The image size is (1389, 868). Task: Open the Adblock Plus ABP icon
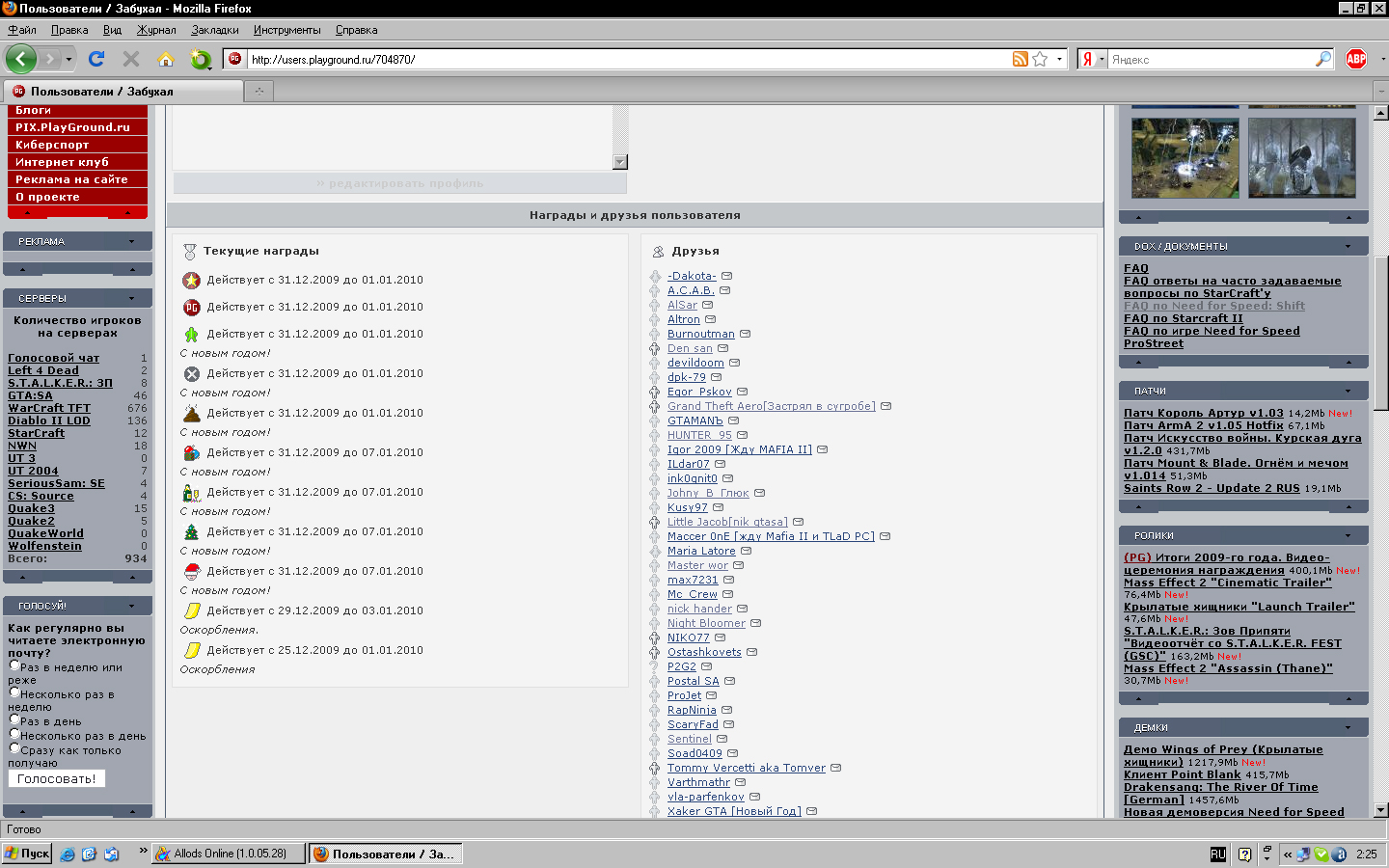1356,59
